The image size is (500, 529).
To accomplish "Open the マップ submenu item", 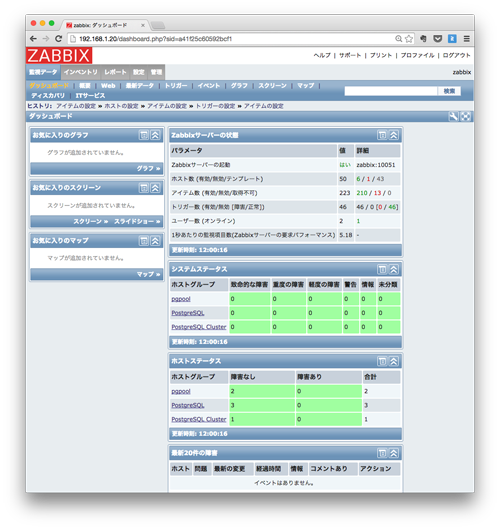I will 306,86.
